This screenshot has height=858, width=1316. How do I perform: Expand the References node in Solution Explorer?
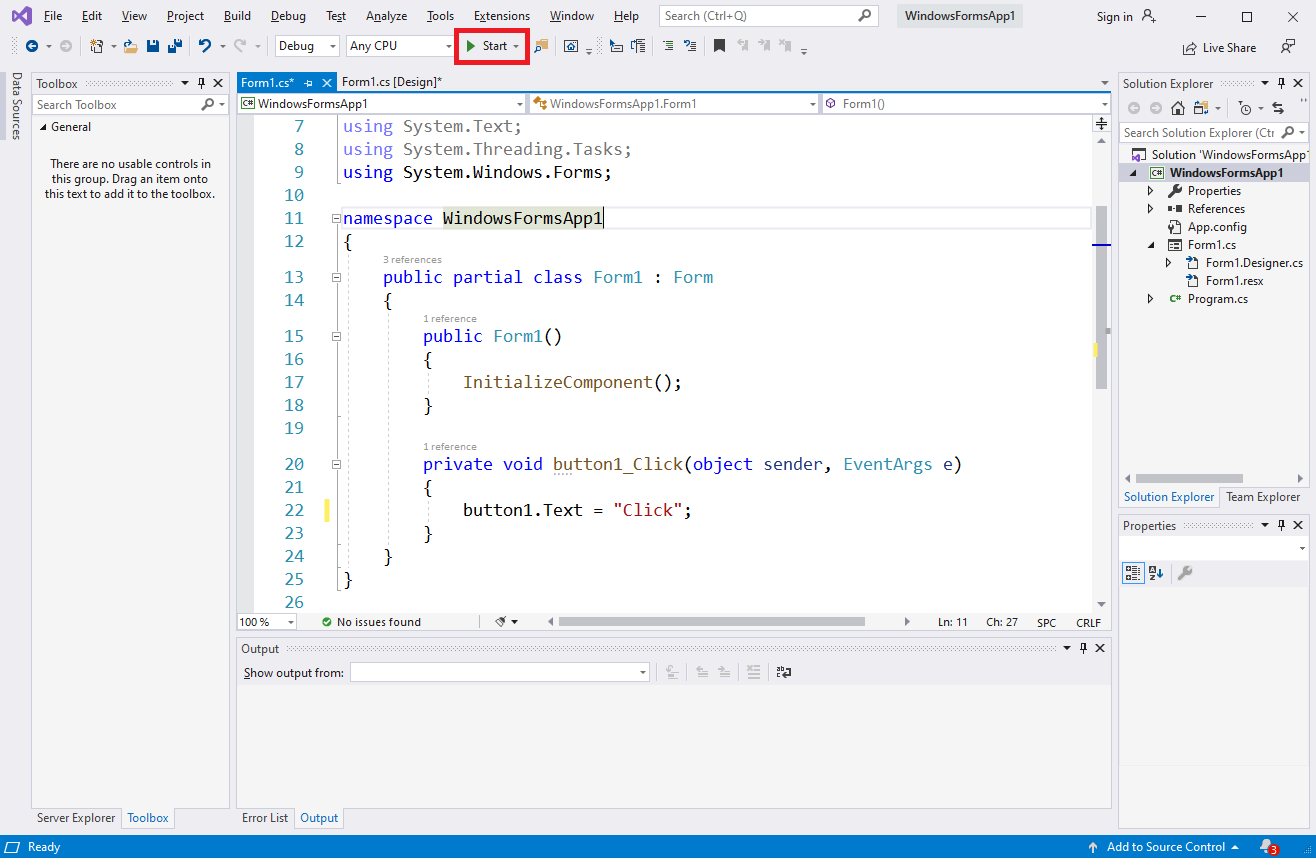[1150, 209]
